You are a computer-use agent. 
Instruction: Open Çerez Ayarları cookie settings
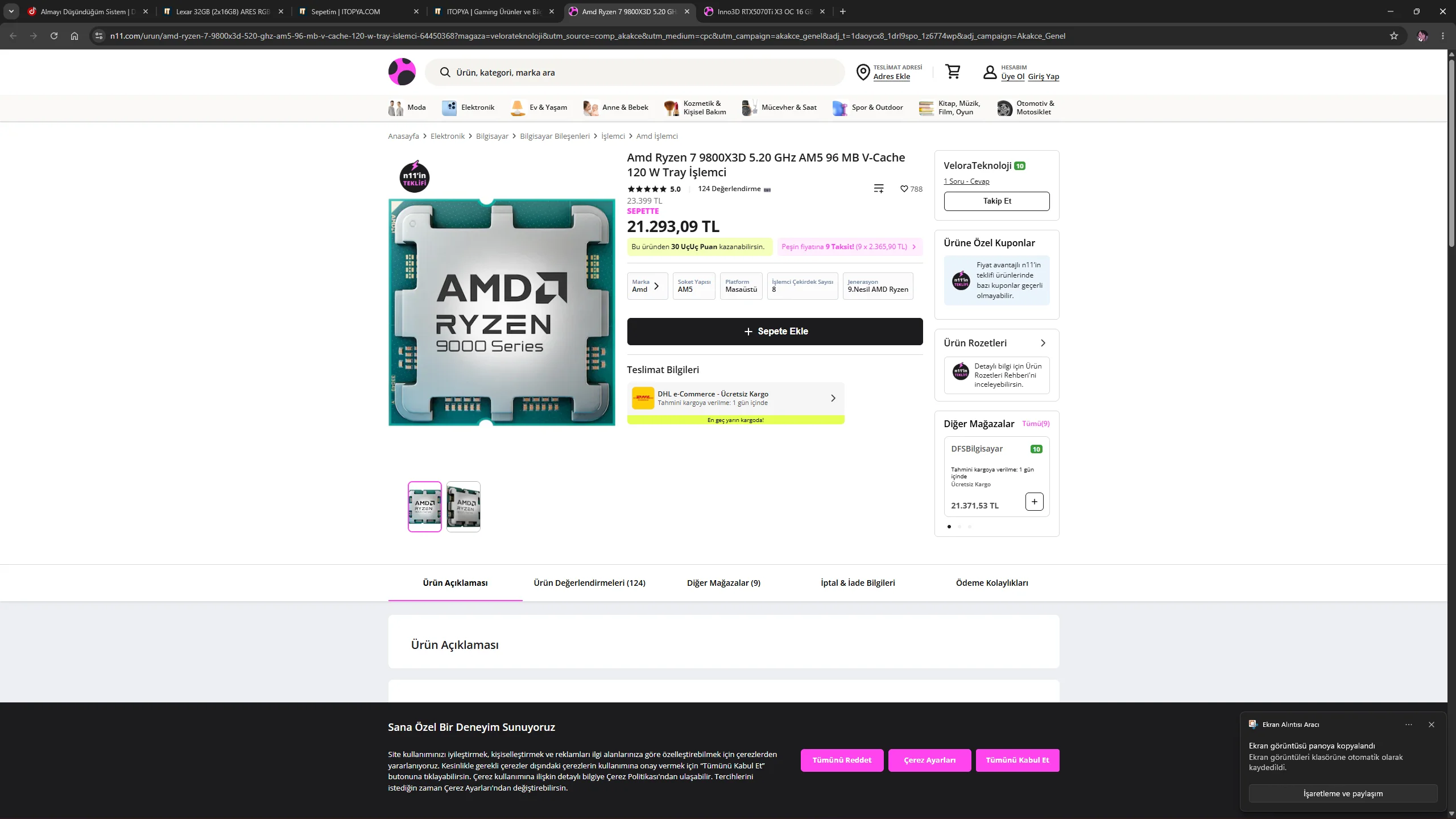pyautogui.click(x=929, y=760)
